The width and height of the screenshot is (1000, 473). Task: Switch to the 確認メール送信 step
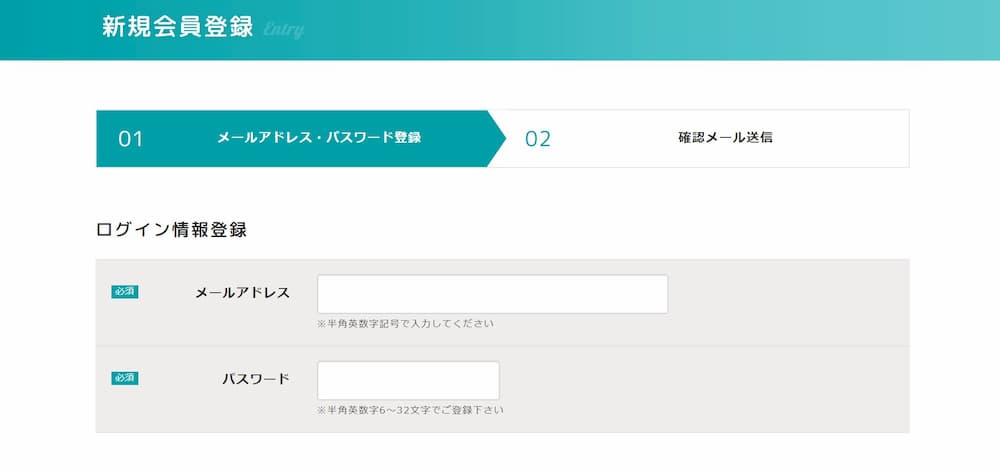[725, 138]
